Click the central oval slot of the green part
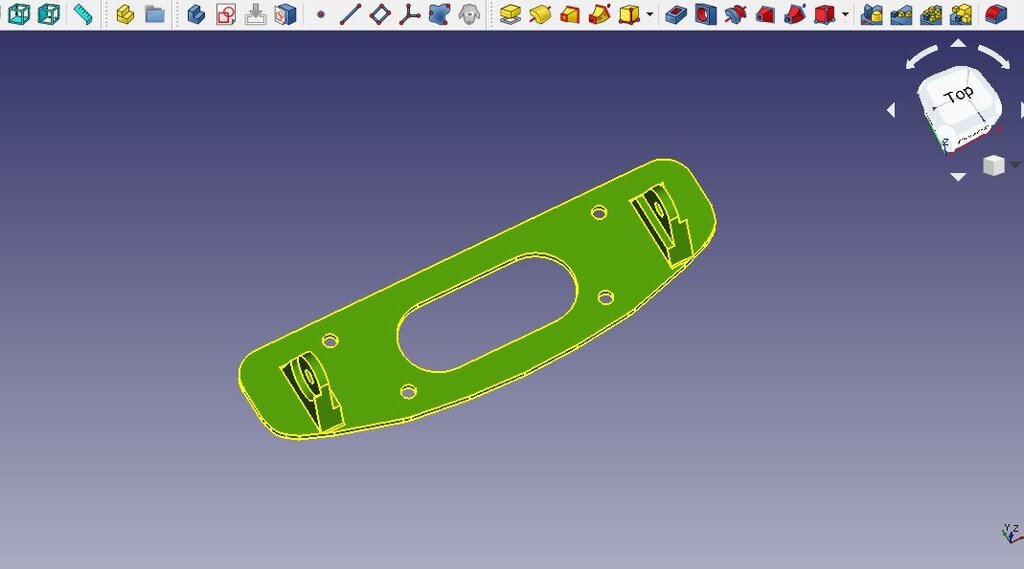Screen dimensions: 1024x569 click(x=487, y=311)
